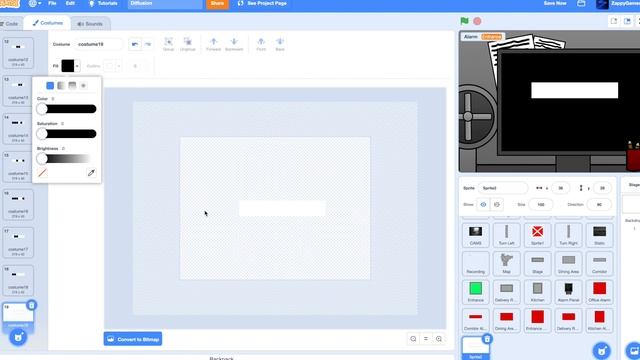The height and width of the screenshot is (360, 640).
Task: Select vertical gradient fill mode
Action: point(72,85)
